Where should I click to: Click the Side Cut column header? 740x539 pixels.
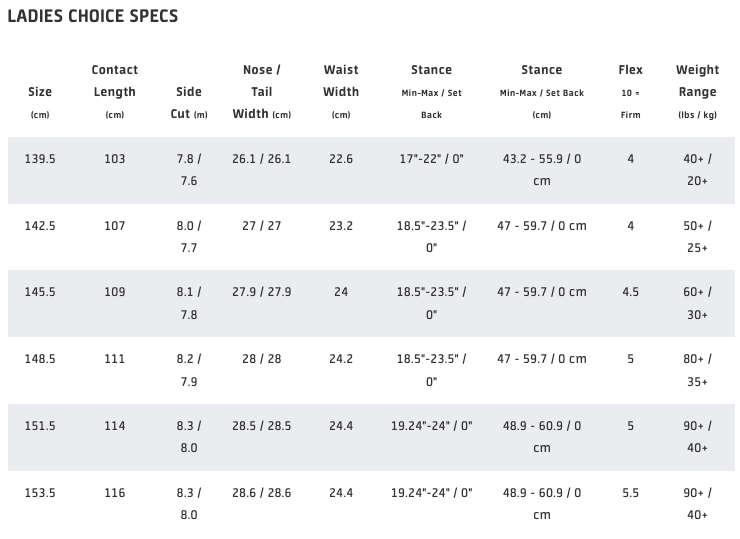[189, 102]
